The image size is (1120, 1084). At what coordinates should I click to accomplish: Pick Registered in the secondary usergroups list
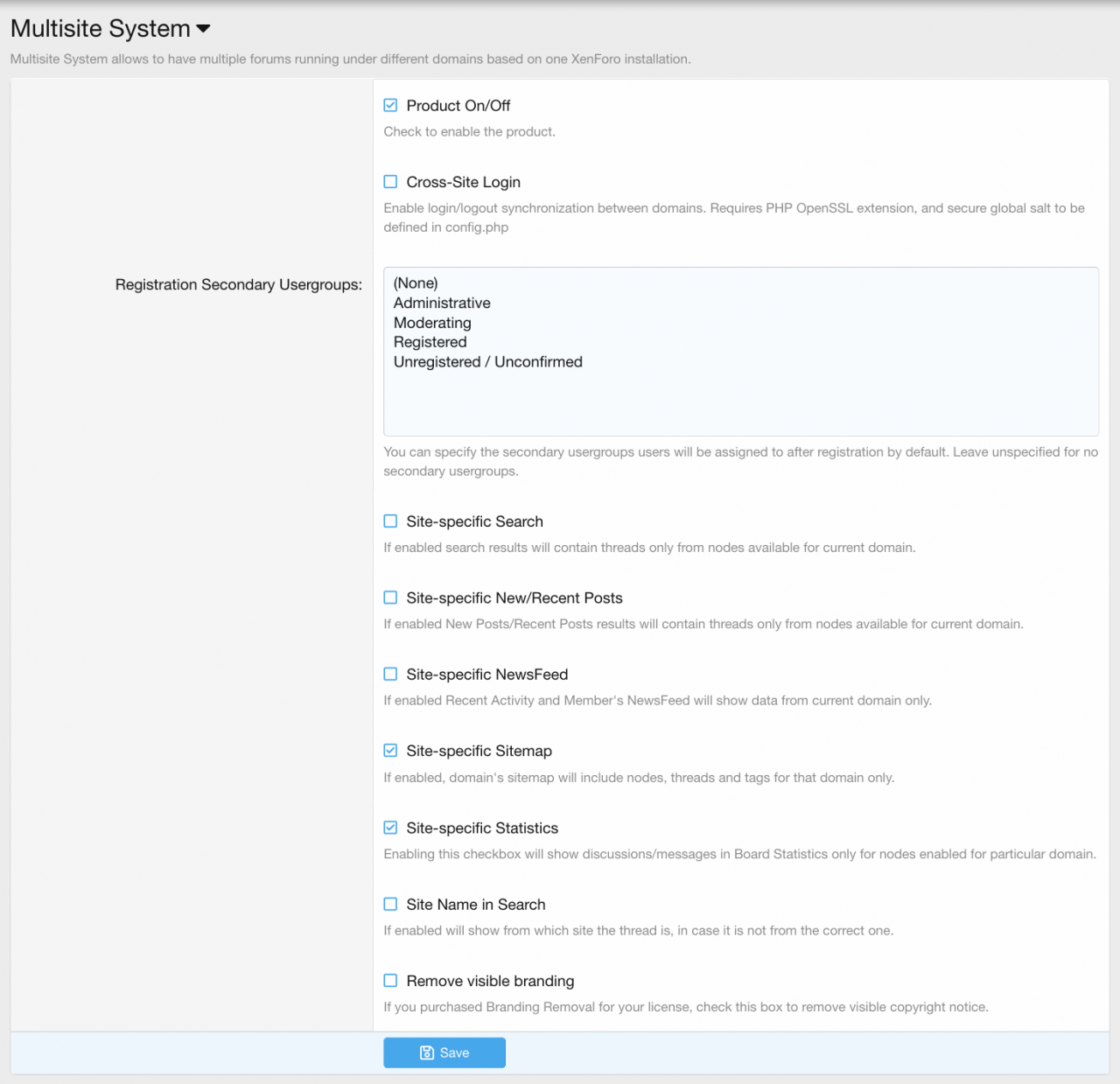click(430, 342)
